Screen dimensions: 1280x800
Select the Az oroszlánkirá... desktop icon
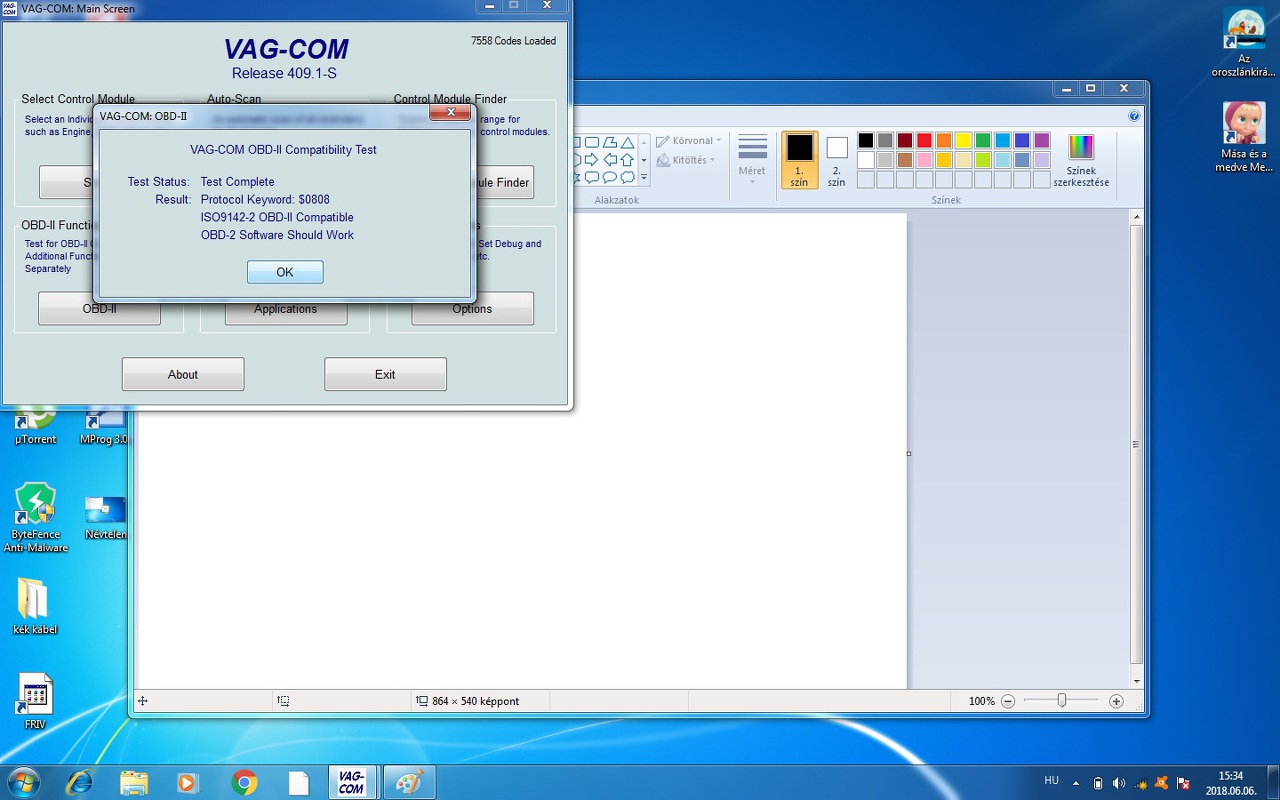tap(1244, 43)
